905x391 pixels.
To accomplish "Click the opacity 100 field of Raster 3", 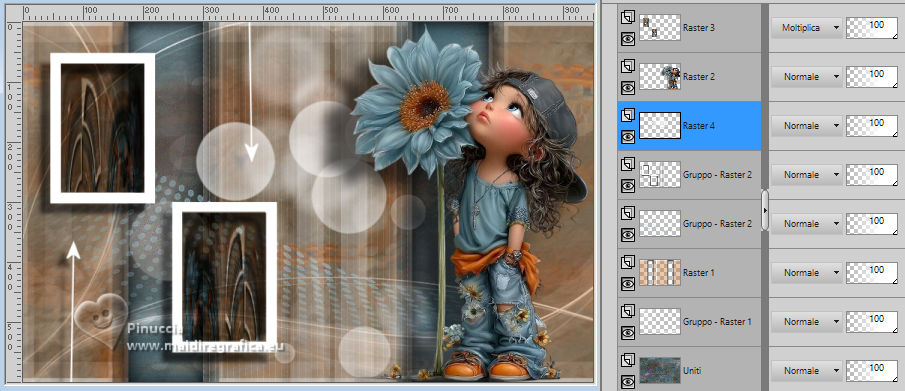I will tap(872, 27).
